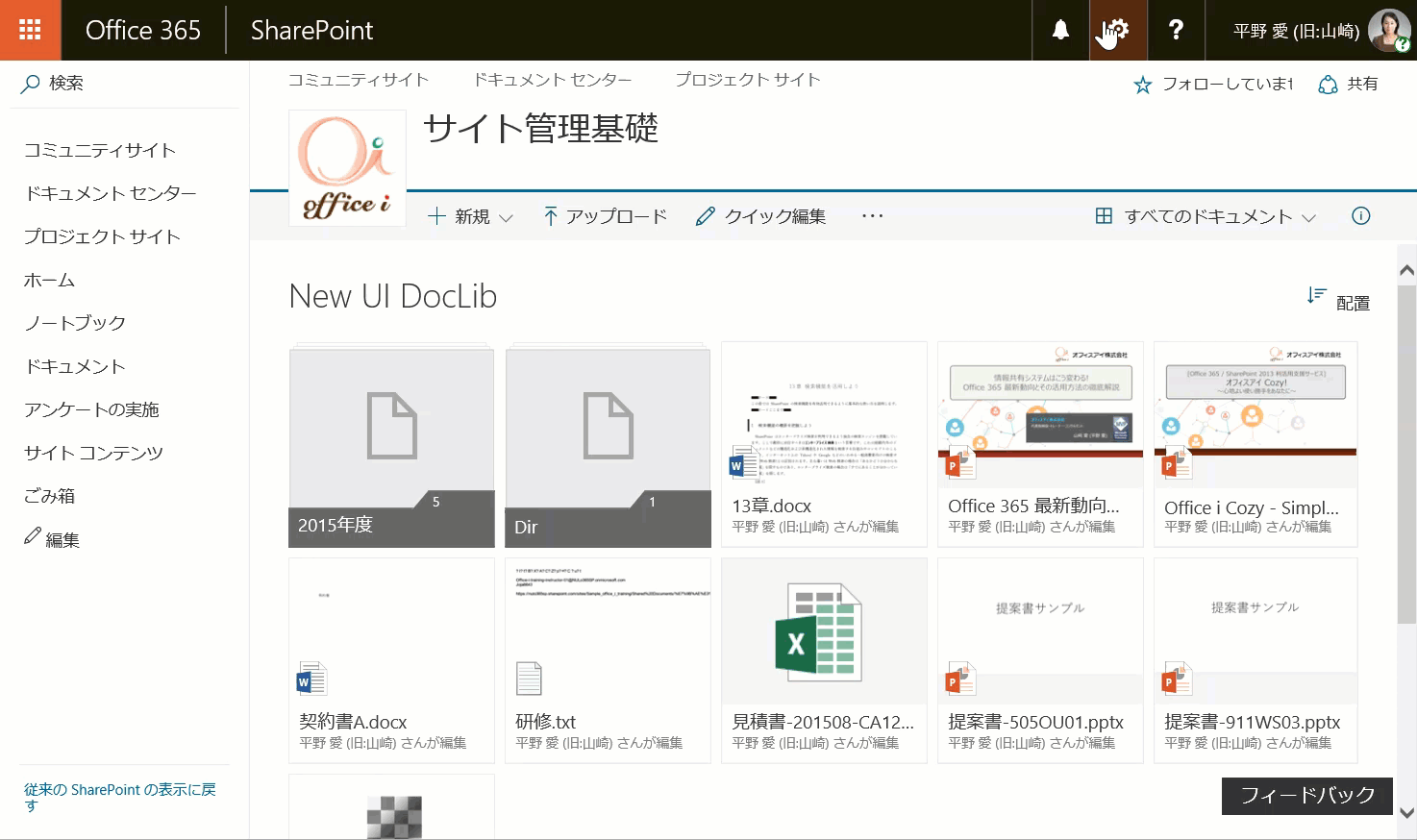Open the 13章.docx thumbnail preview
Screen dimensions: 1417x840
824,414
